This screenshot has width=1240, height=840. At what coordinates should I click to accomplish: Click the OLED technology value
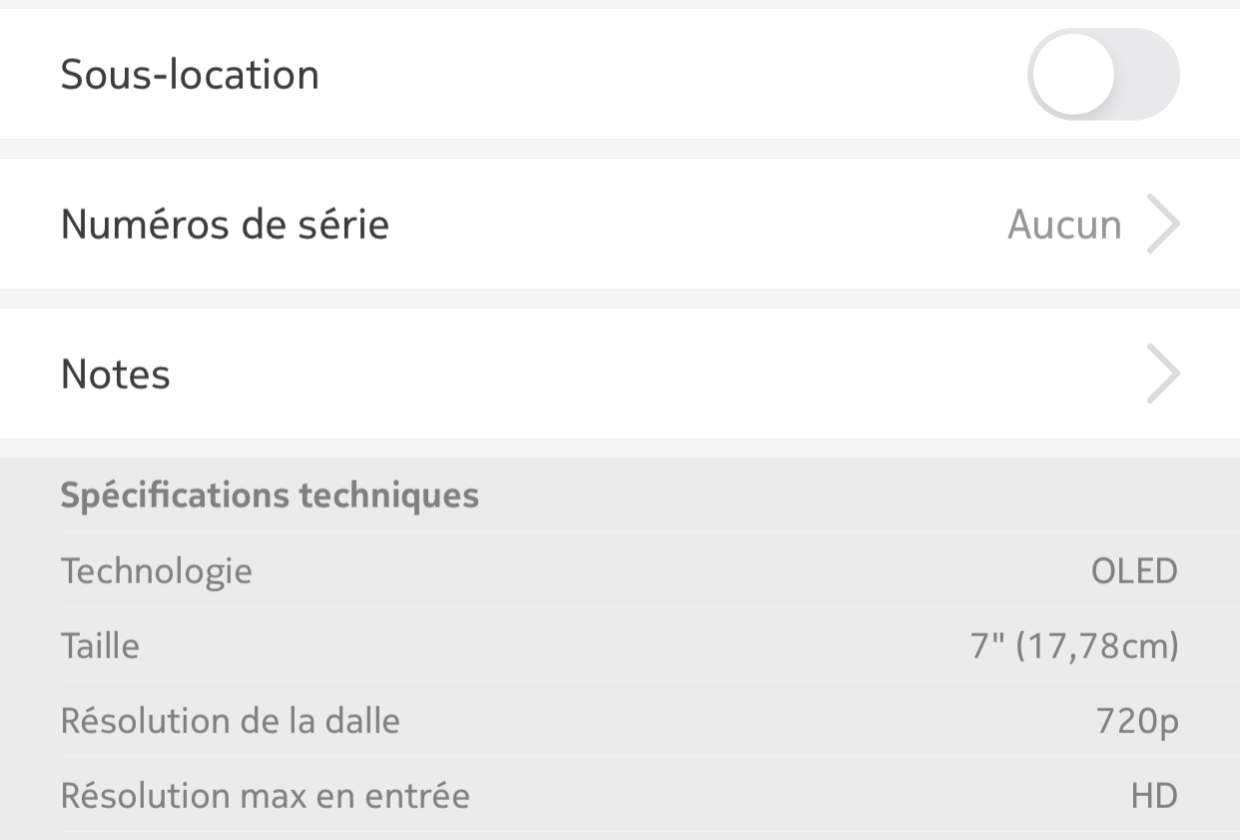pos(1134,572)
